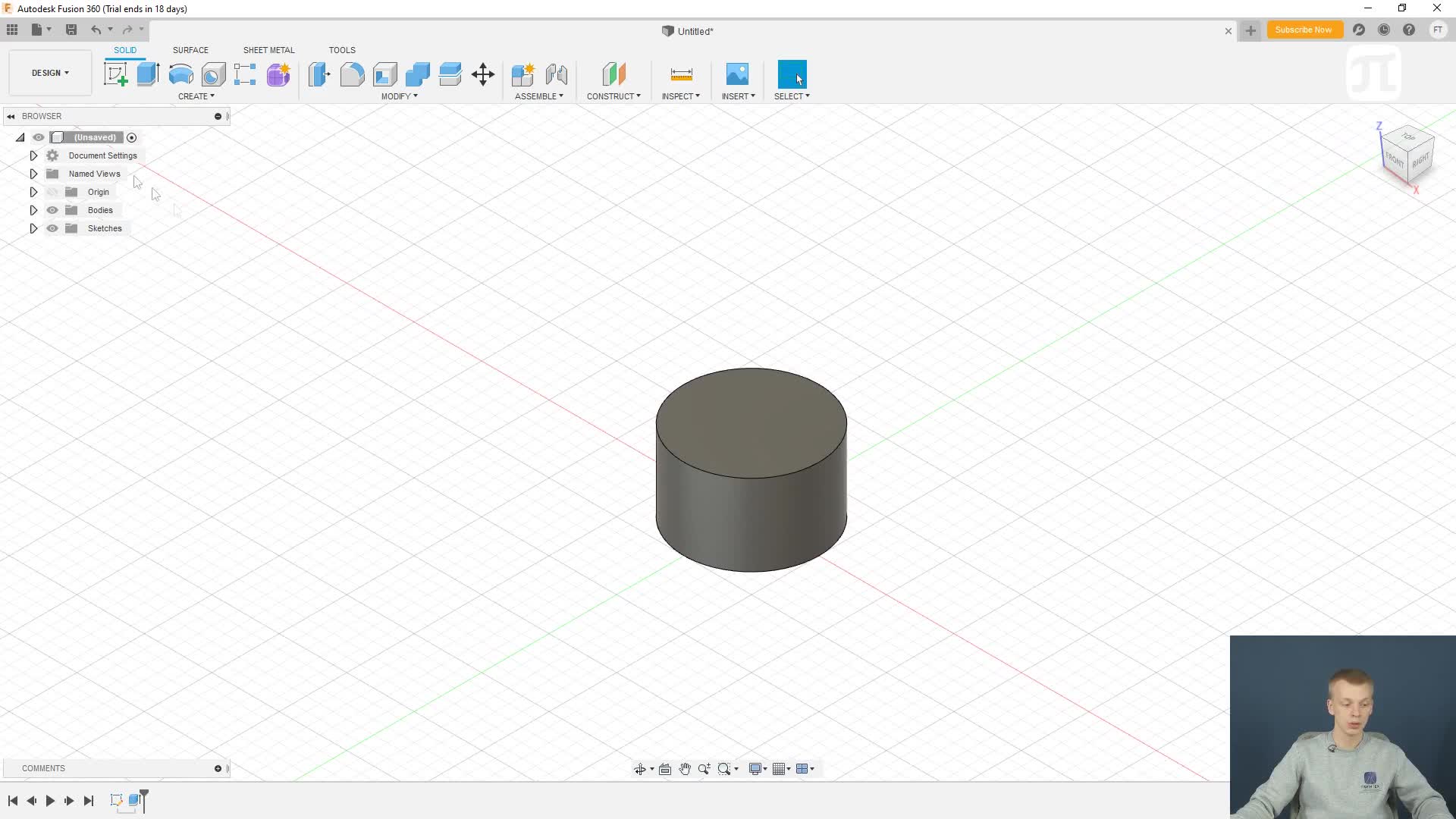Switch to the SOLID tab
This screenshot has height=819, width=1456.
pos(125,50)
